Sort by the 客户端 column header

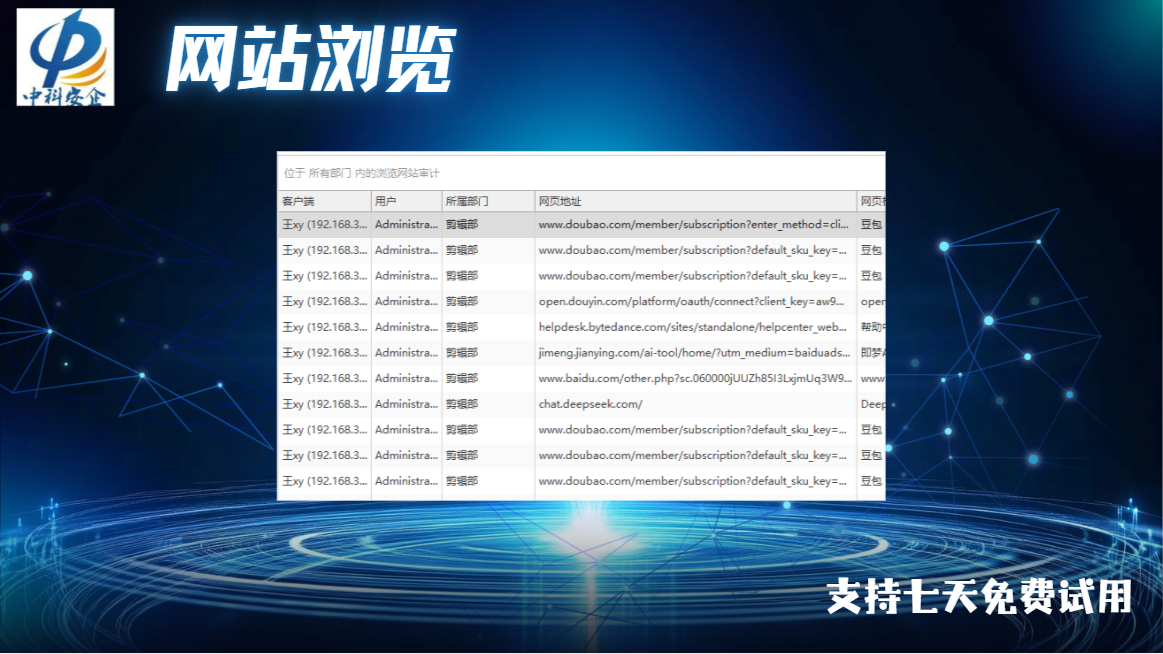click(x=324, y=201)
